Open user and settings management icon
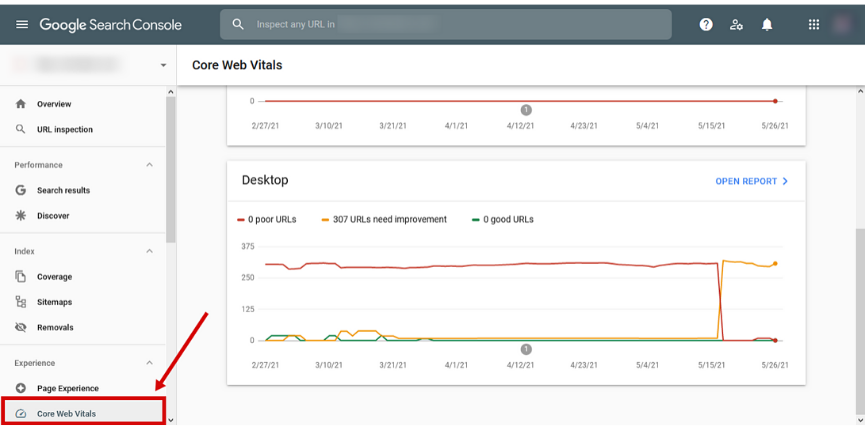This screenshot has width=865, height=428. (736, 24)
